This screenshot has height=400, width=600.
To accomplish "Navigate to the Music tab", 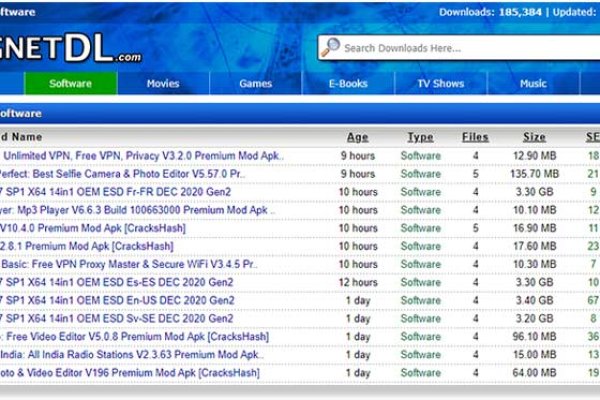I will tap(533, 84).
